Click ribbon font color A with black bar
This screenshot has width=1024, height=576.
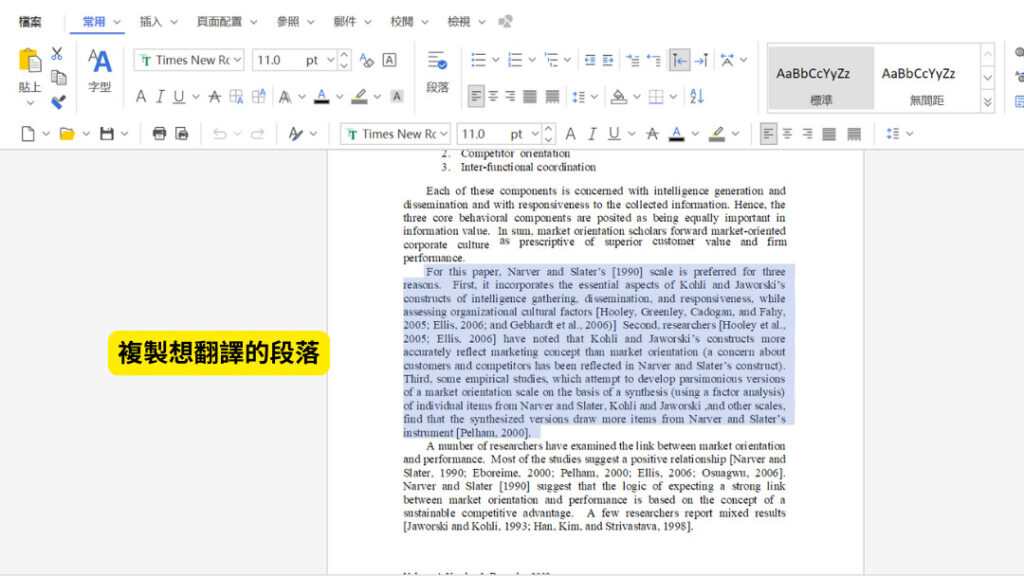click(321, 97)
